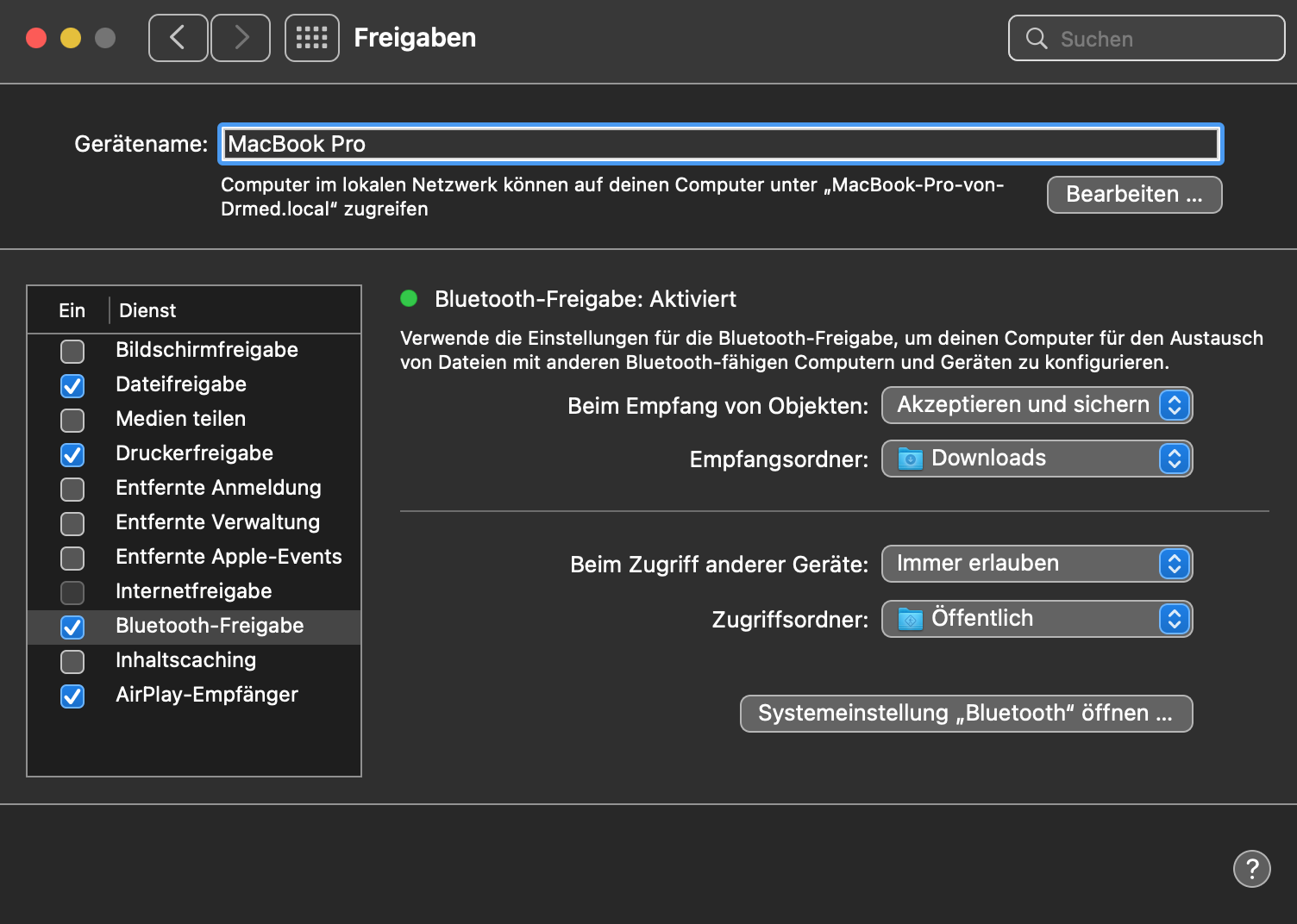The height and width of the screenshot is (924, 1297).
Task: Open the Akzeptieren und sichern dropdown
Action: point(1037,405)
